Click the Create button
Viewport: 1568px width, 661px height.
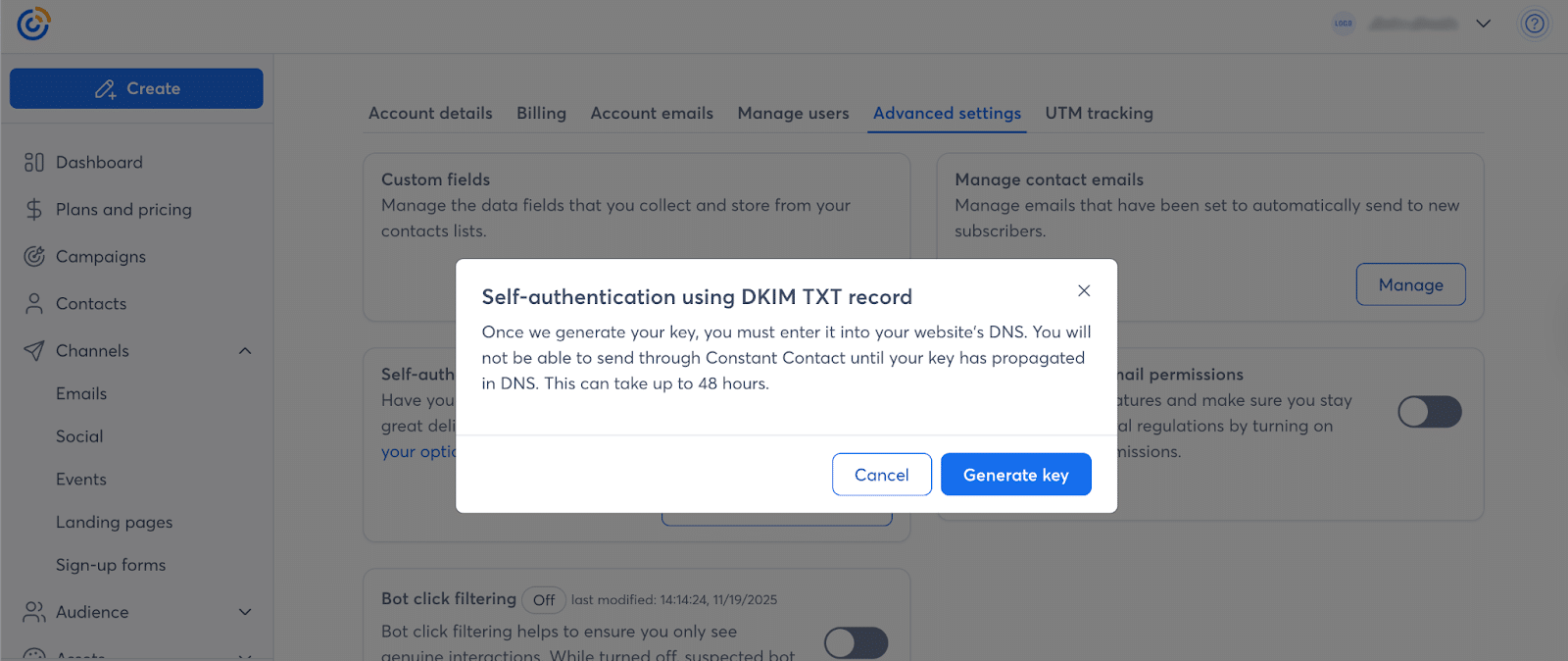(136, 88)
